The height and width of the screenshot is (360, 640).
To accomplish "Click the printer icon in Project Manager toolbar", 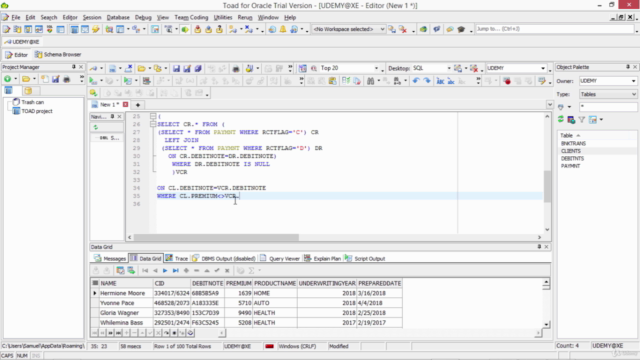I will click(x=67, y=79).
